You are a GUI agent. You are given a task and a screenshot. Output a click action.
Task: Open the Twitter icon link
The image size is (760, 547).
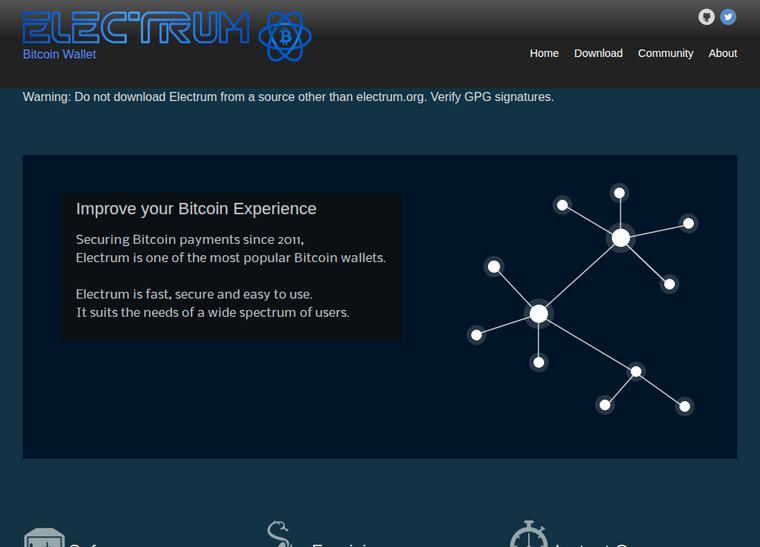[x=728, y=17]
